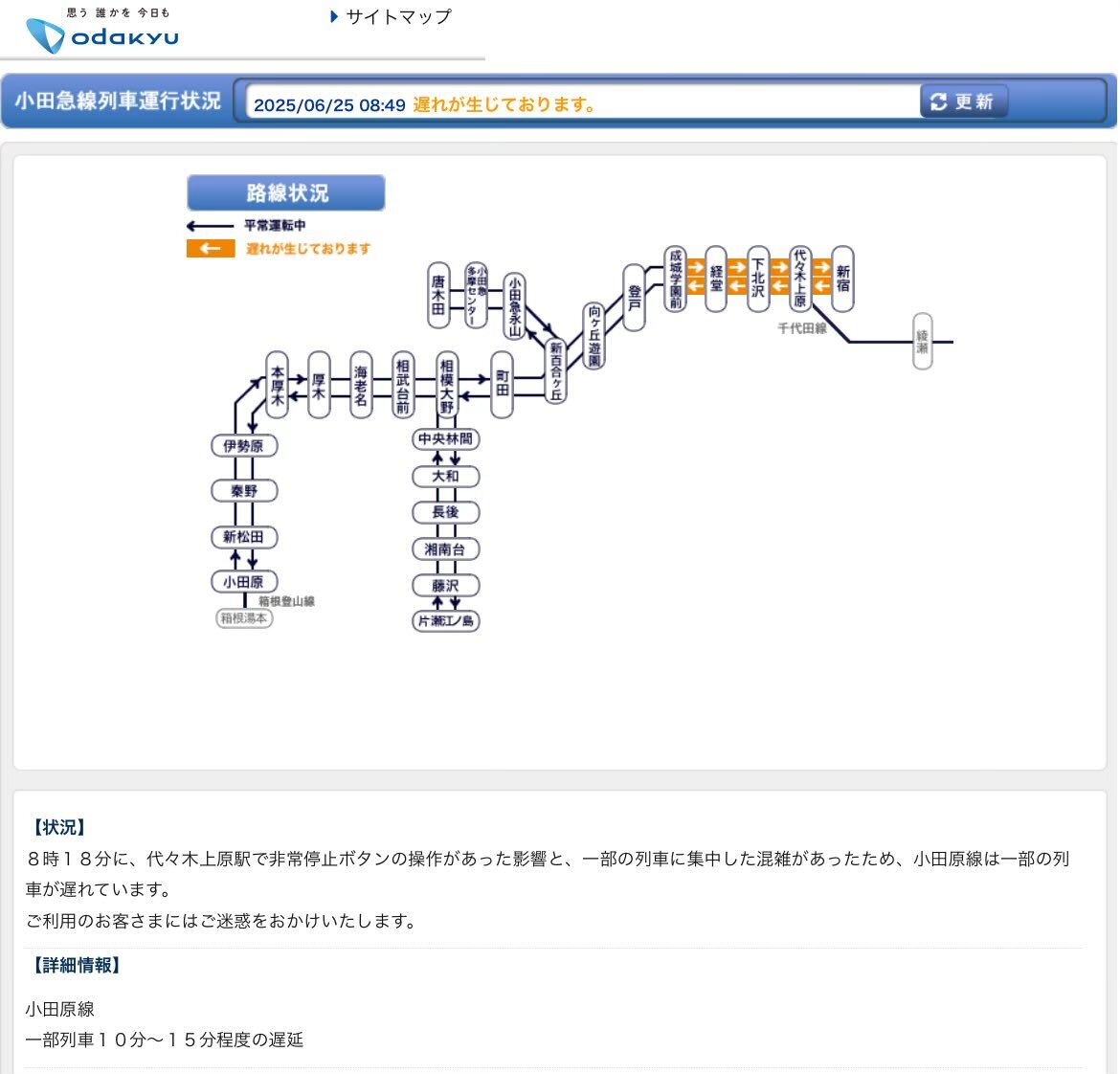Select the 町田 station marker
This screenshot has width=1120, height=1074.
503,384
